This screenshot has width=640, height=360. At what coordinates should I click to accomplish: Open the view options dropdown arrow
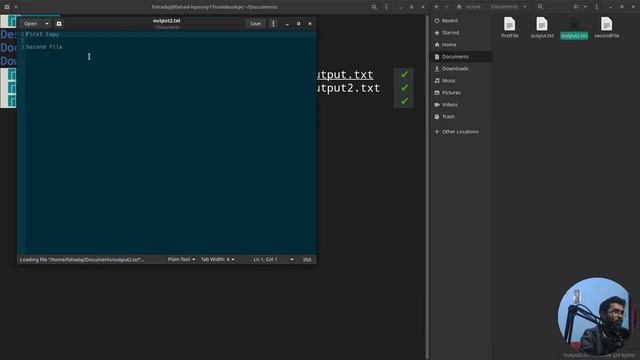pyautogui.click(x=585, y=7)
